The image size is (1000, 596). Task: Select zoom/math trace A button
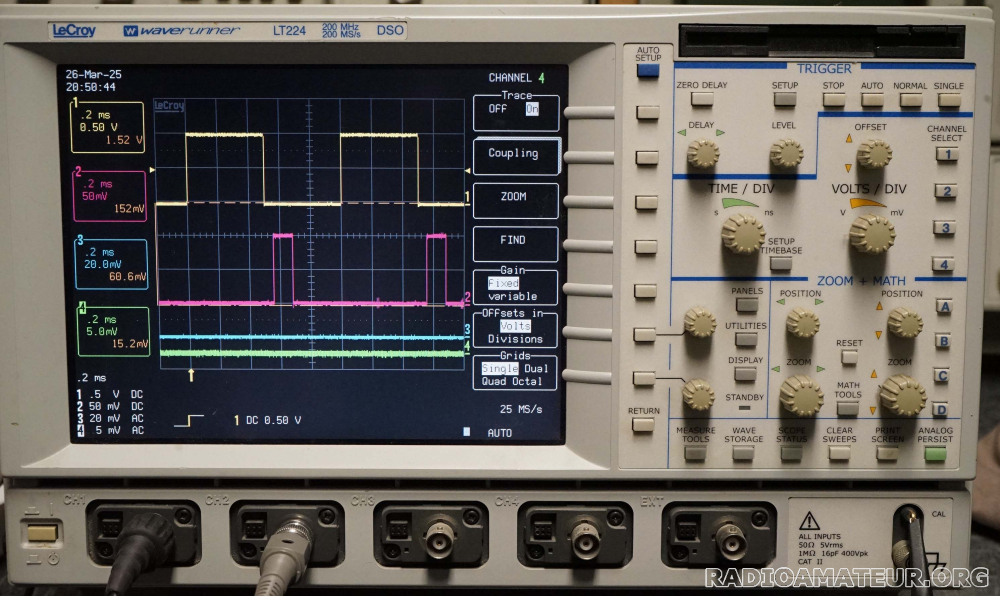(945, 307)
